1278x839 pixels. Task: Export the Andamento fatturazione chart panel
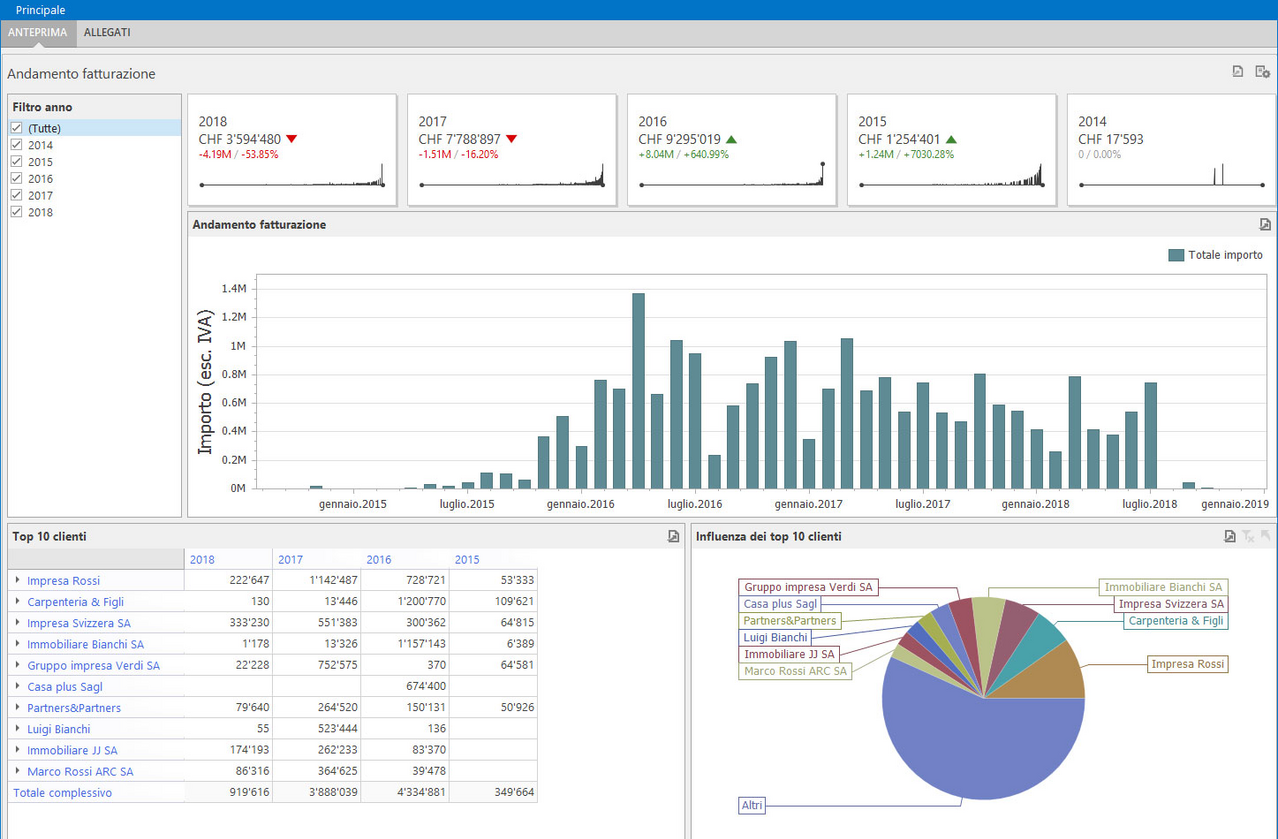point(1265,225)
